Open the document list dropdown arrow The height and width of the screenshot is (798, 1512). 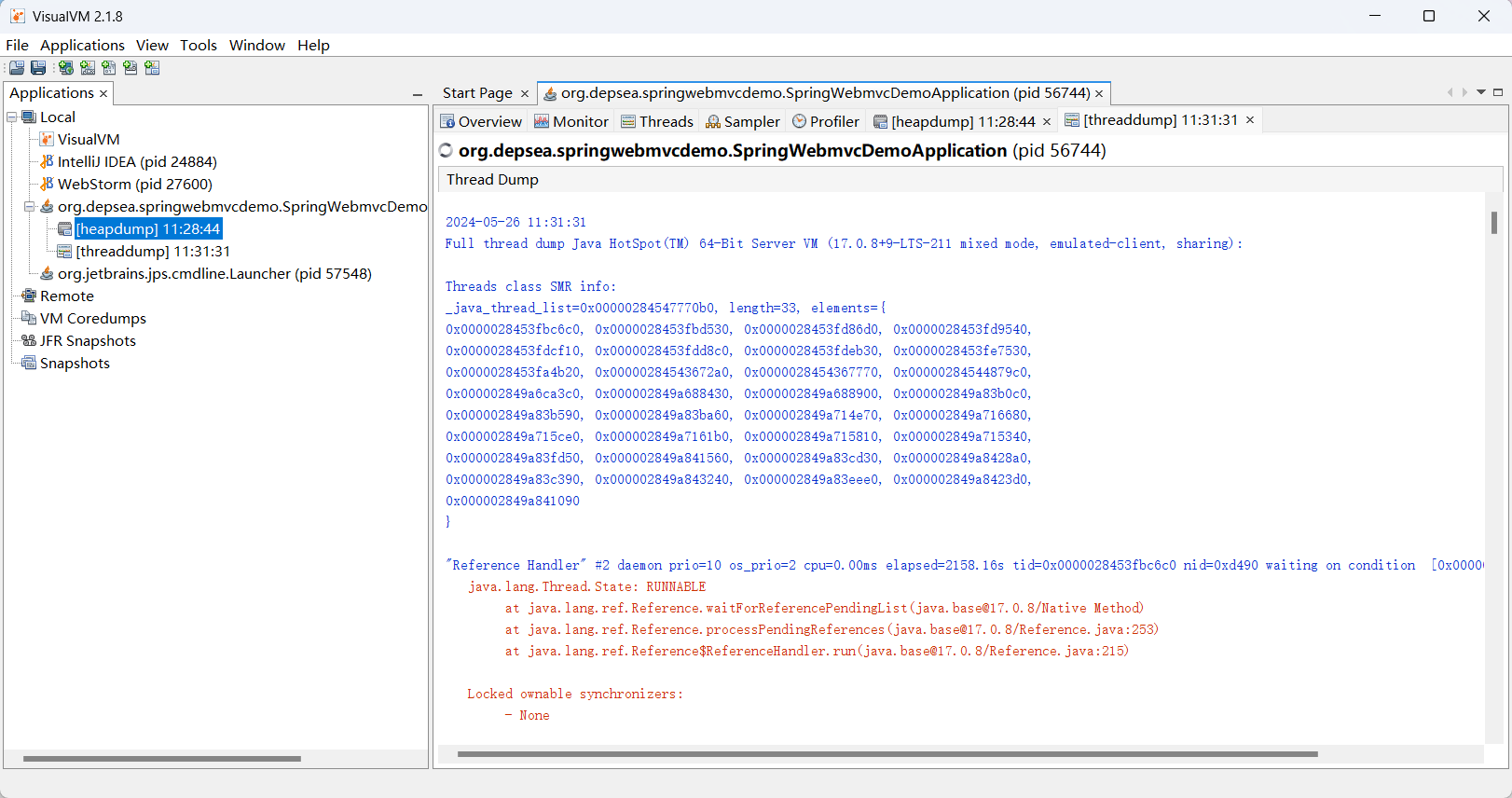coord(1481,92)
